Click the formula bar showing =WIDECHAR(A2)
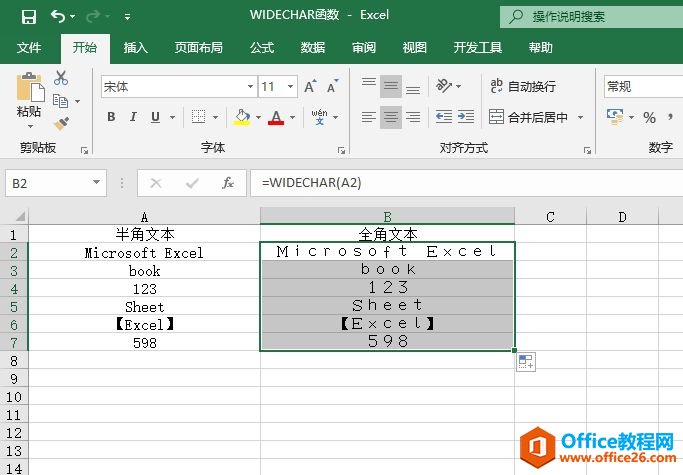This screenshot has width=683, height=475. pos(467,183)
